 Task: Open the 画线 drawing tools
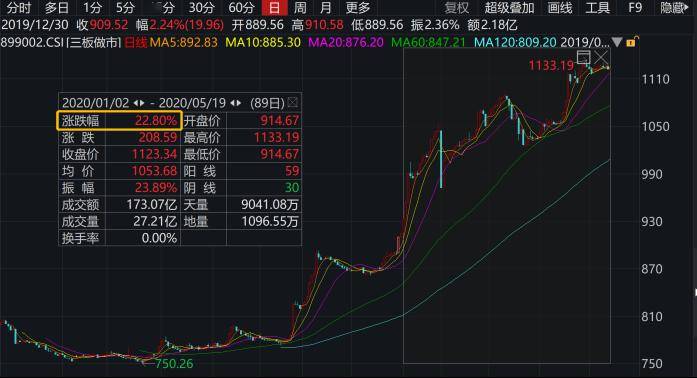560,8
